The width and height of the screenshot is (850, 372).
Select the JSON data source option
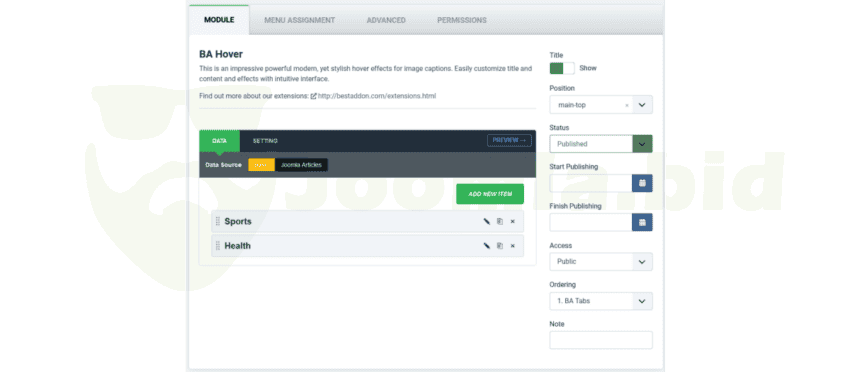[261, 165]
